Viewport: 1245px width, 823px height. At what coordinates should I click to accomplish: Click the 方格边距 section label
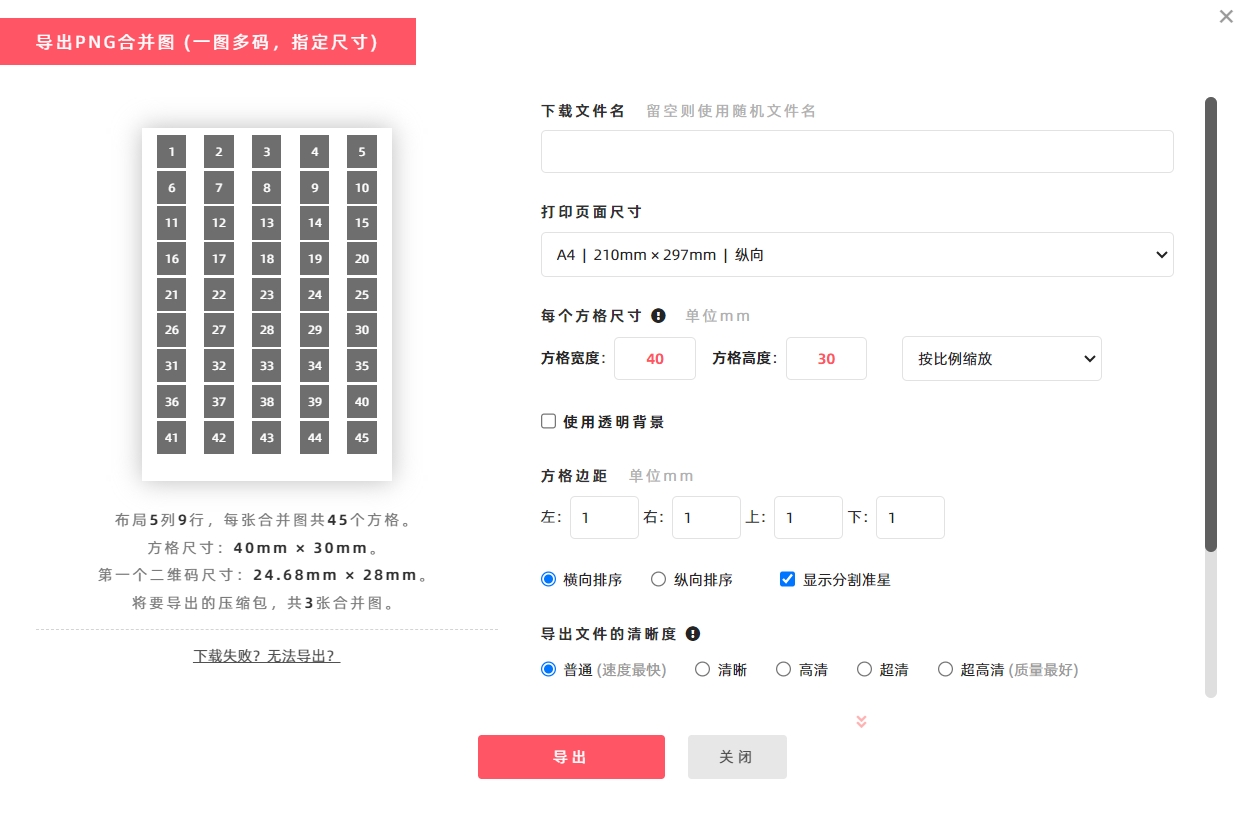click(574, 476)
